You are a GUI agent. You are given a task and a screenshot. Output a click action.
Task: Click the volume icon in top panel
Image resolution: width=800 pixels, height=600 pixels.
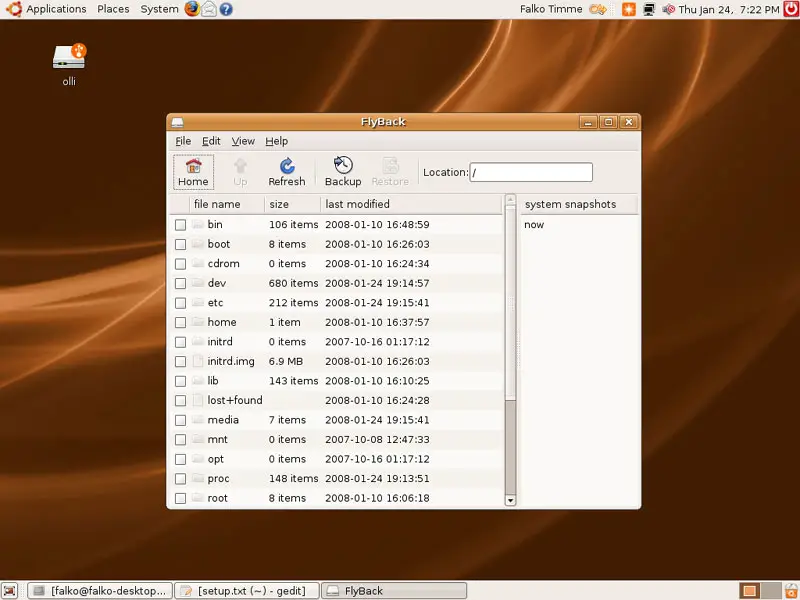coord(668,9)
